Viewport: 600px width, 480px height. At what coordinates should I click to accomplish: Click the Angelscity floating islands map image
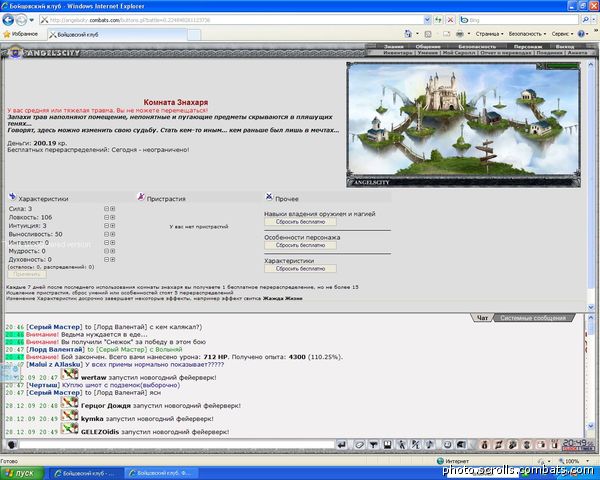pyautogui.click(x=463, y=124)
